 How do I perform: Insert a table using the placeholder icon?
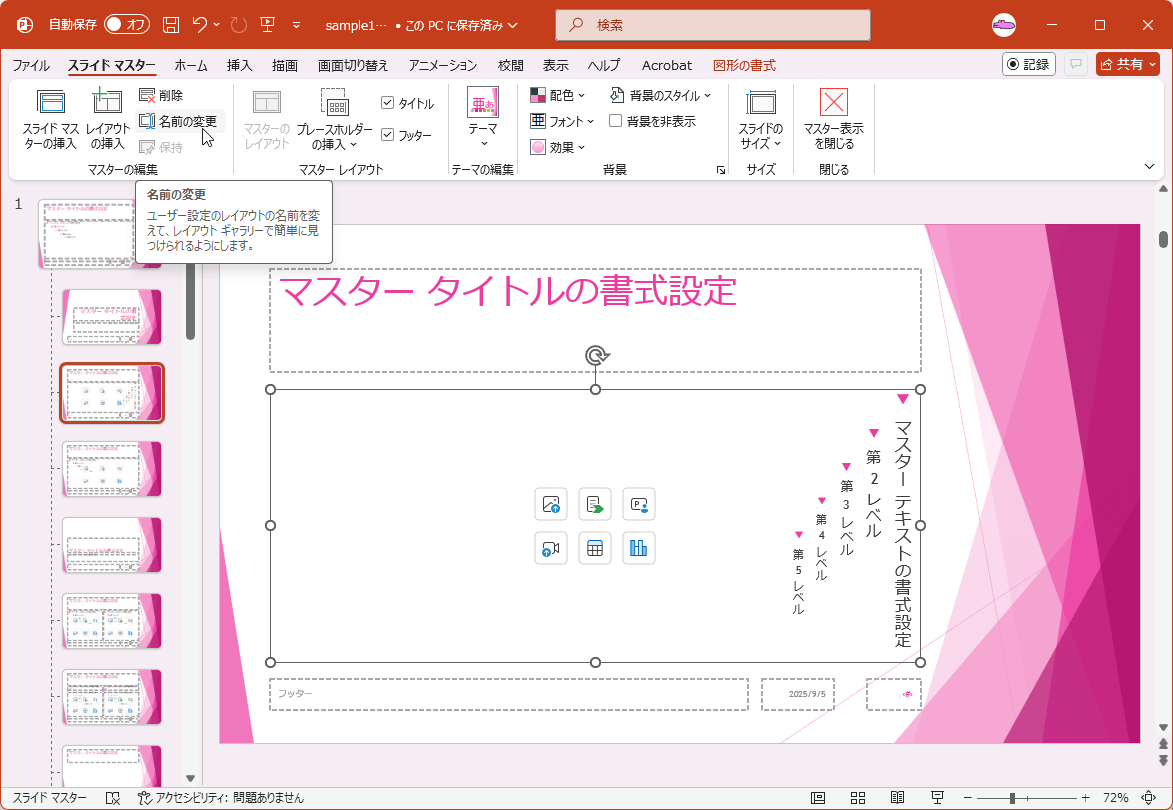pos(595,548)
